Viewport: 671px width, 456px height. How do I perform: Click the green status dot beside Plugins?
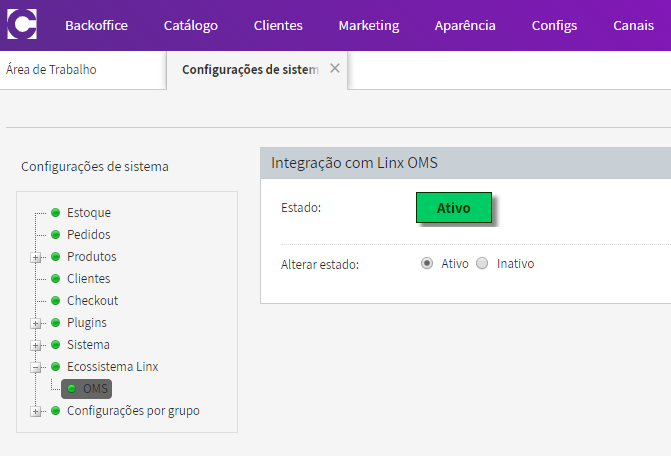click(55, 322)
